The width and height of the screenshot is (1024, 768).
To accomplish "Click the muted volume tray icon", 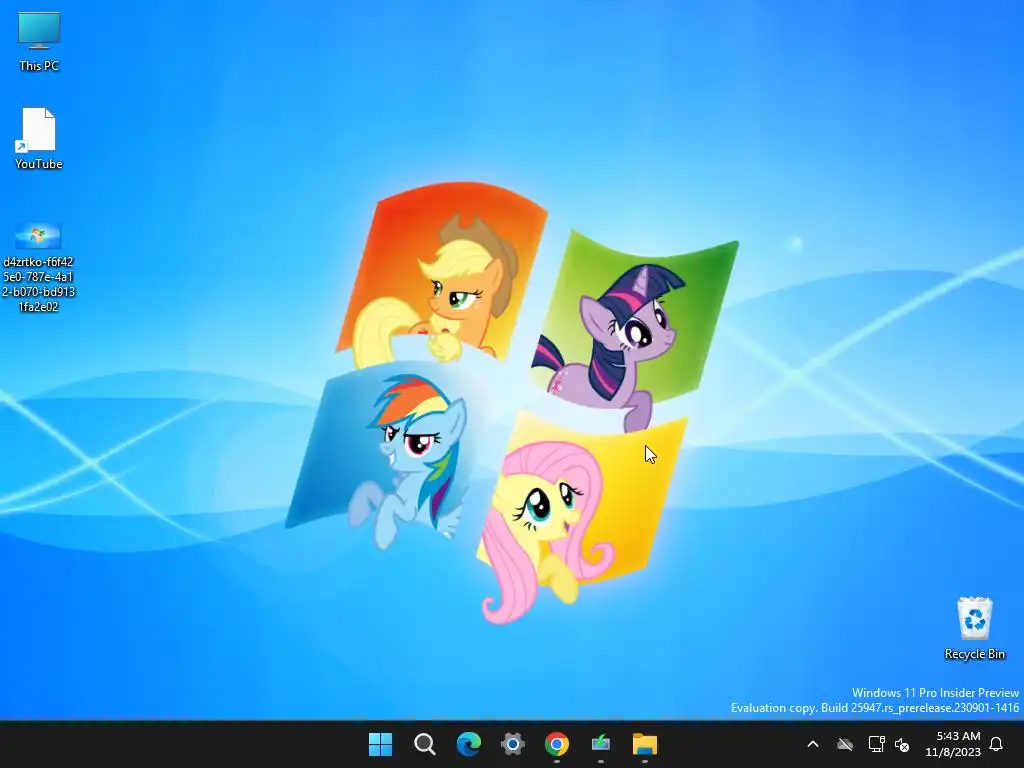I will (x=902, y=744).
